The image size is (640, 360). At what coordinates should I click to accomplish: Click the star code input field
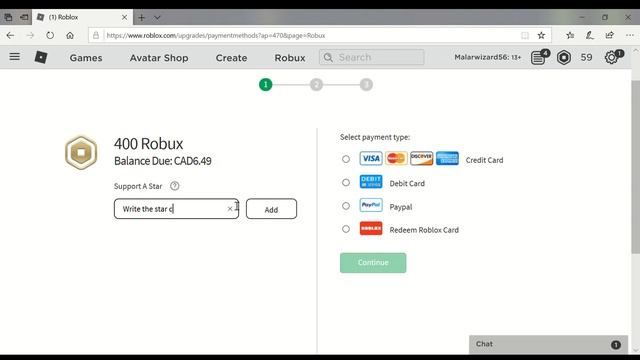tap(176, 209)
